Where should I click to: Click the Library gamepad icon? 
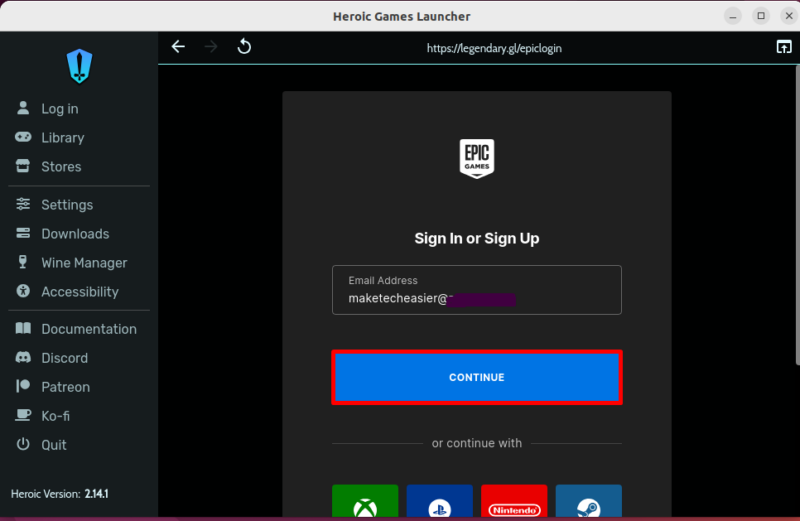pos(23,137)
